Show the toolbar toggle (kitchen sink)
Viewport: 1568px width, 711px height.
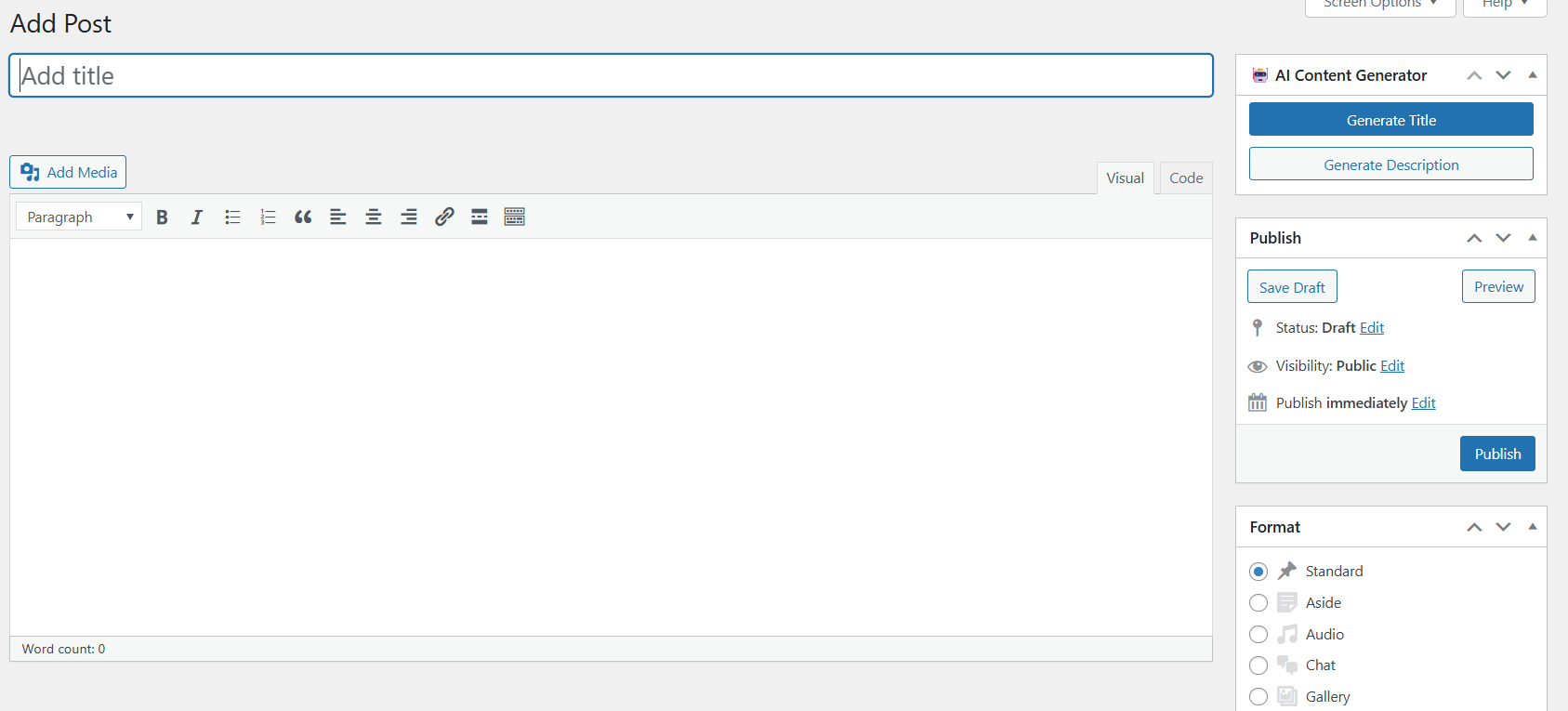(x=515, y=217)
